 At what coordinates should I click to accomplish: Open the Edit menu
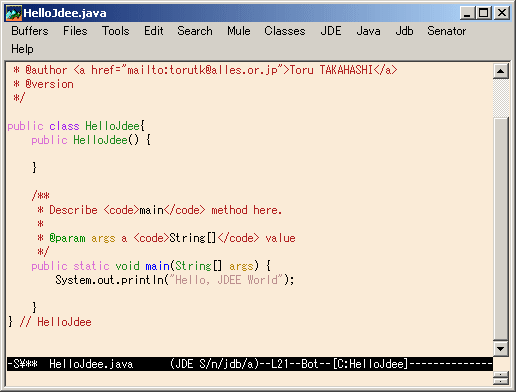[x=153, y=31]
